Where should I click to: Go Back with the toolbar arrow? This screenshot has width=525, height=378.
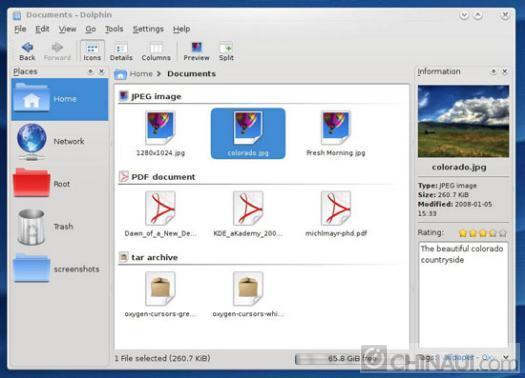(27, 51)
